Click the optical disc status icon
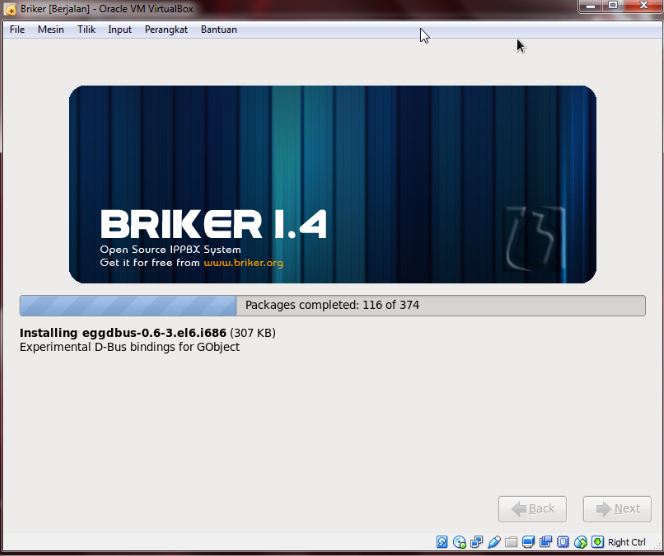The width and height of the screenshot is (664, 556). [x=459, y=542]
